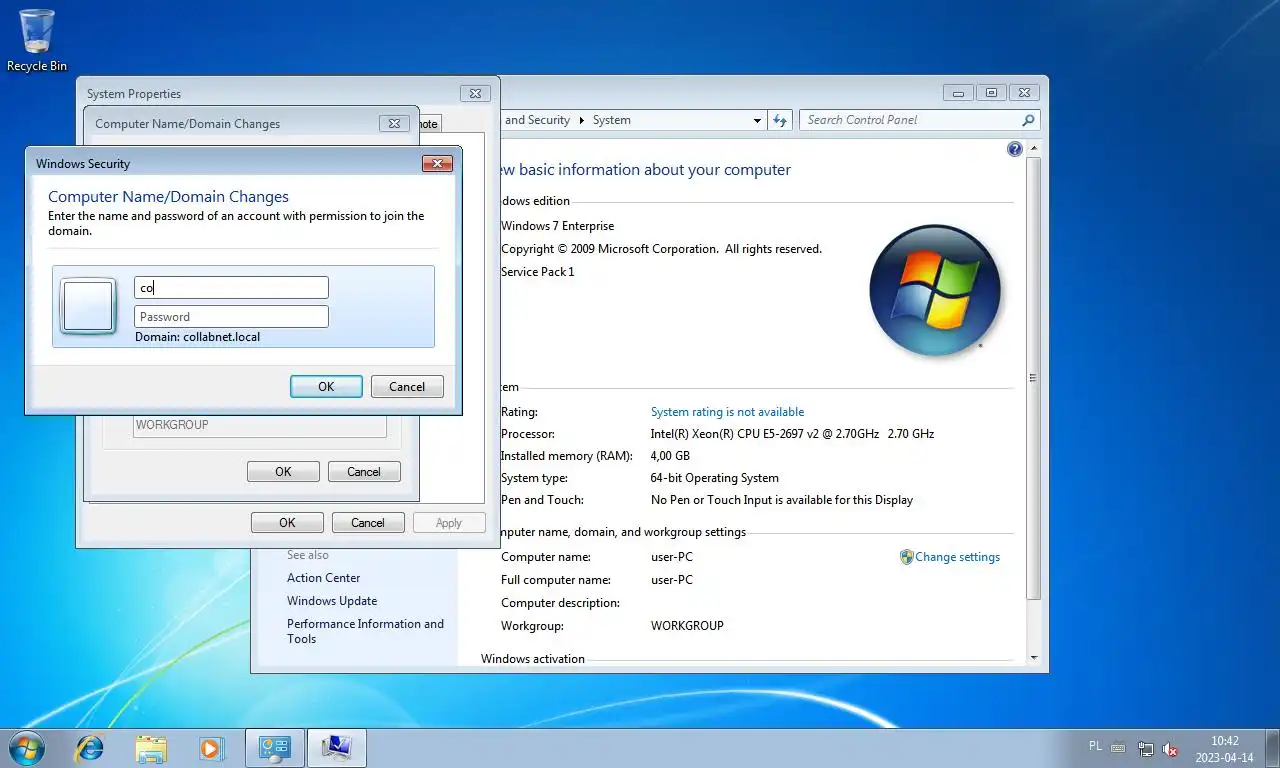Click the 'Service Pack 1' text

[x=538, y=272]
